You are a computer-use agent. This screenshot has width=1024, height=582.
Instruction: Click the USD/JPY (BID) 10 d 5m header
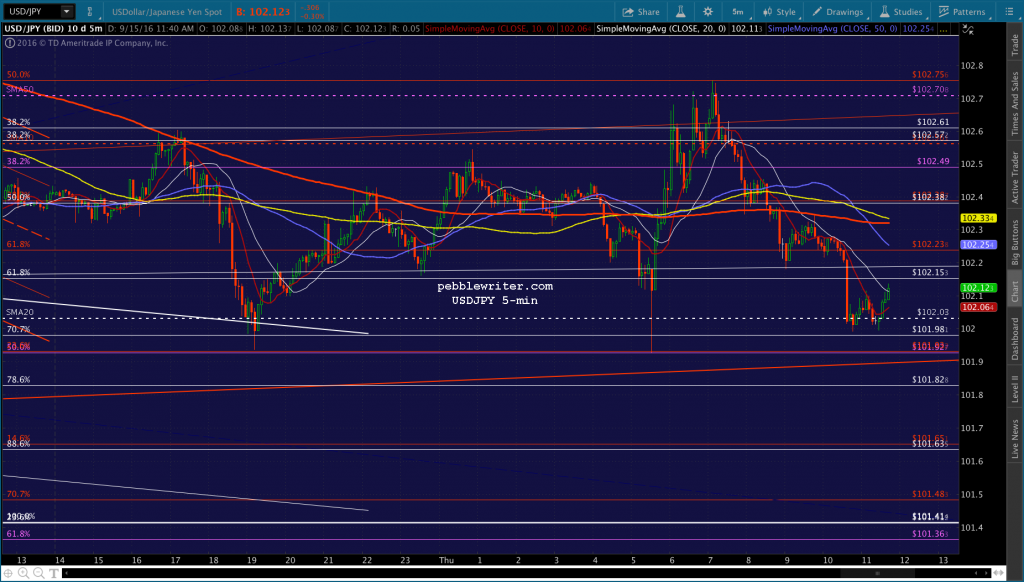(x=53, y=29)
